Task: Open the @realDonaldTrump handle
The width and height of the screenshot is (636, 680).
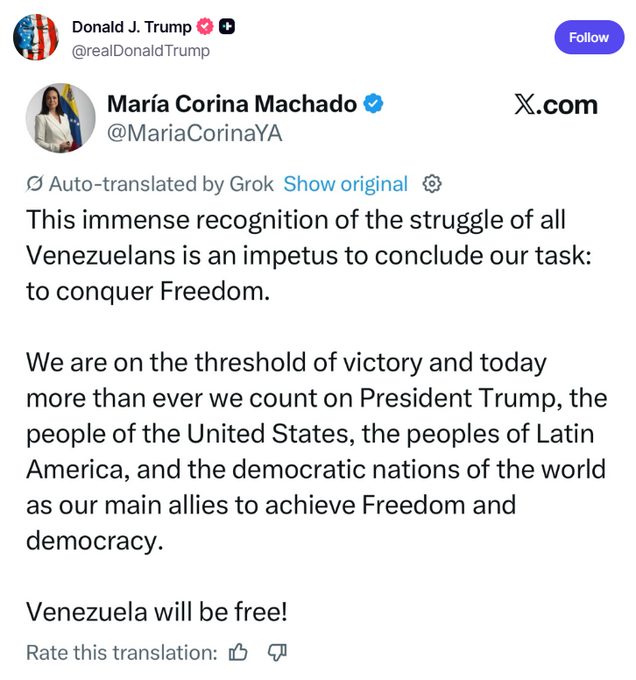Action: [140, 50]
